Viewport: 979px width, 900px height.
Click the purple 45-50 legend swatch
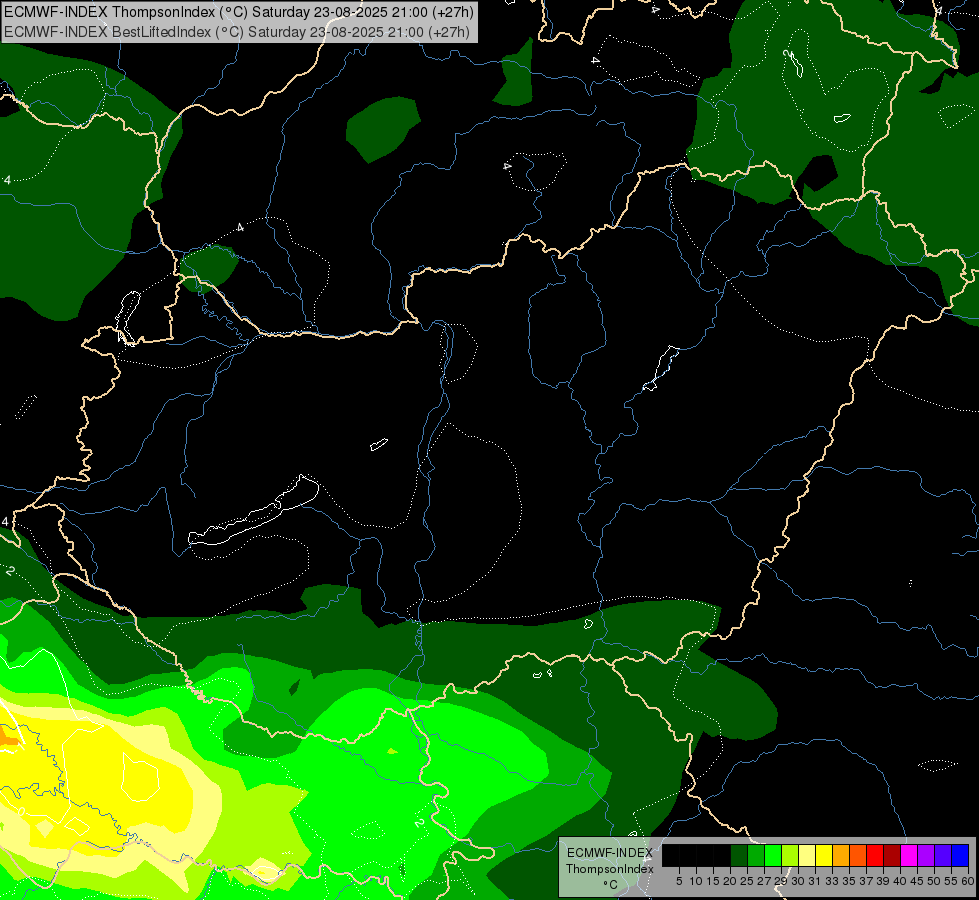[x=926, y=855]
